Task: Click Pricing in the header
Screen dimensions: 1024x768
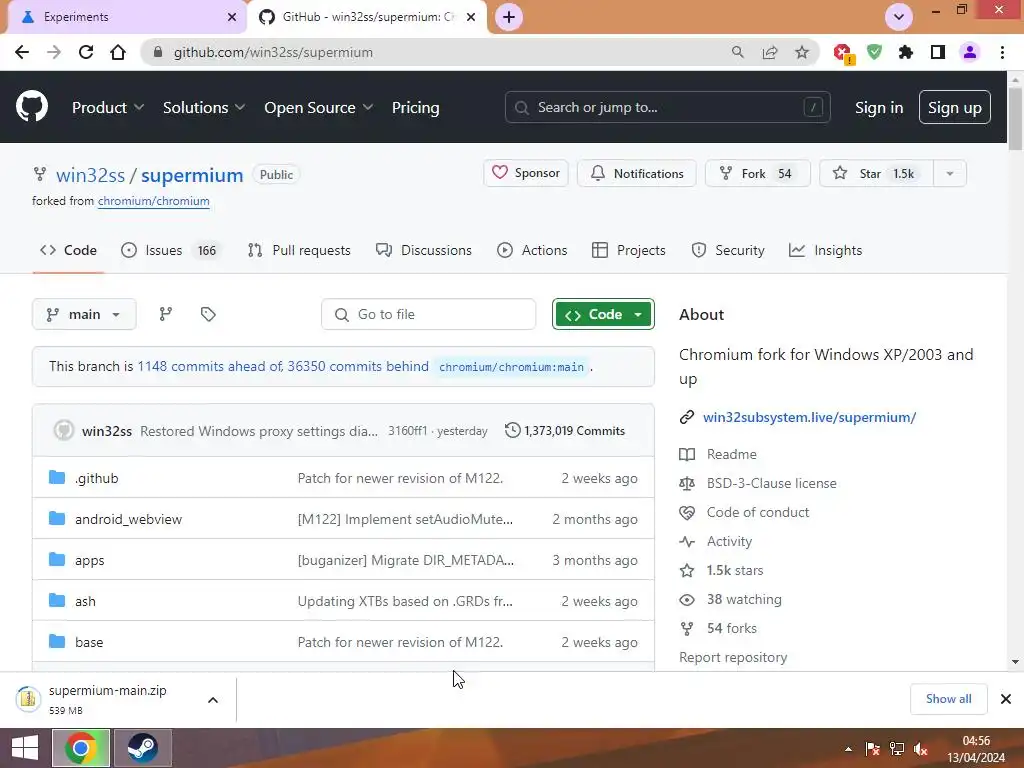Action: point(415,107)
